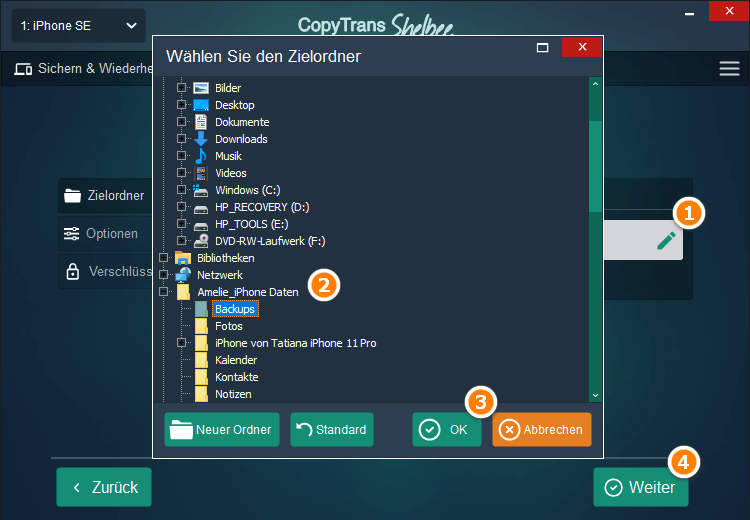
Task: Select the Fotos folder icon
Action: [201, 326]
